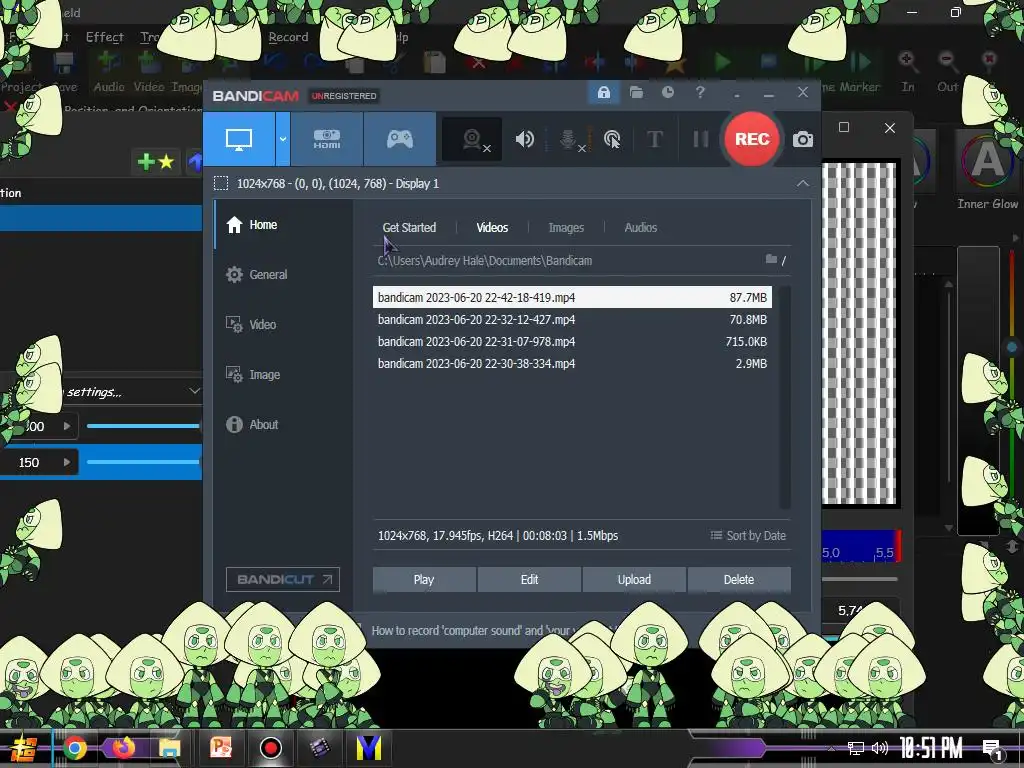Switch to Images tab

point(566,228)
